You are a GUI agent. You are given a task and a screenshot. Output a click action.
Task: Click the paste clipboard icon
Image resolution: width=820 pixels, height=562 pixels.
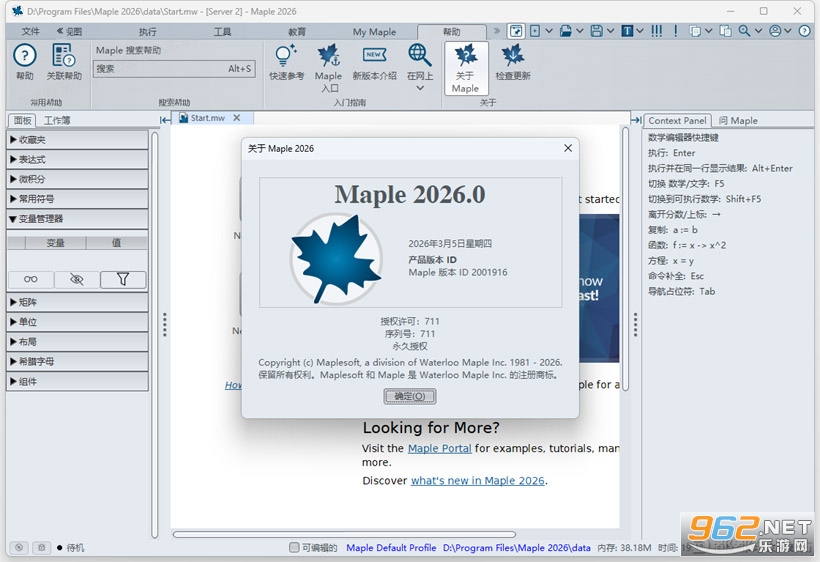[x=725, y=31]
